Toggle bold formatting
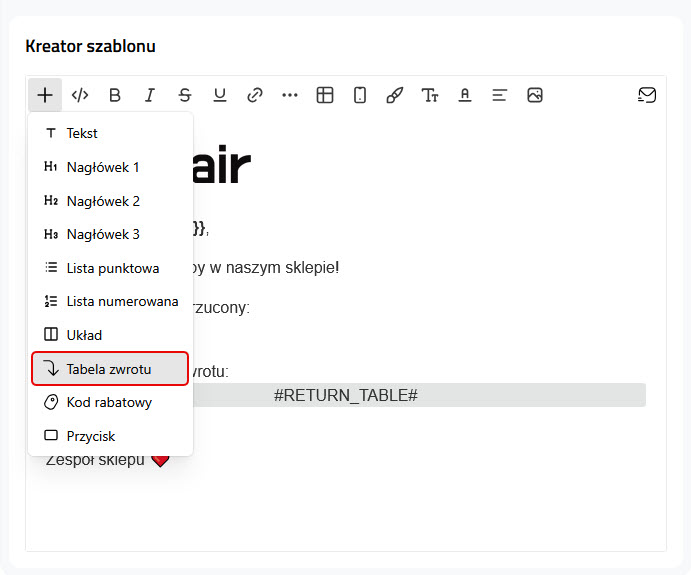This screenshot has height=575, width=691. 115,95
